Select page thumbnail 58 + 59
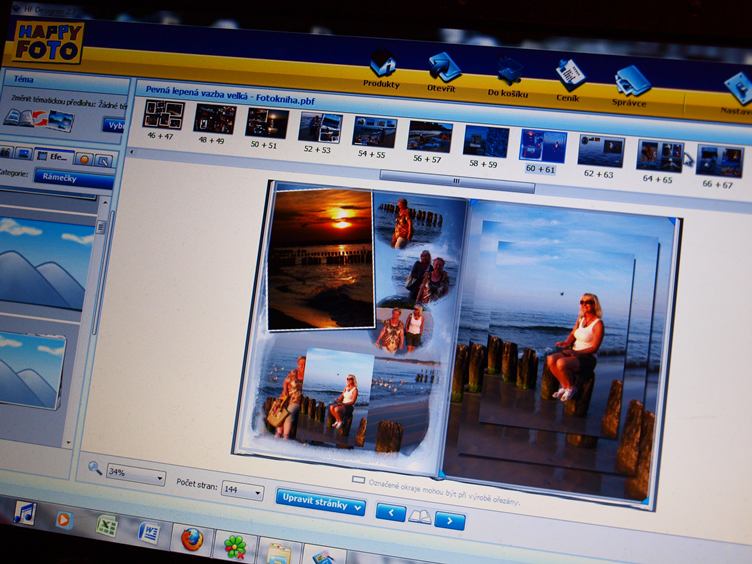The width and height of the screenshot is (752, 564). 486,141
